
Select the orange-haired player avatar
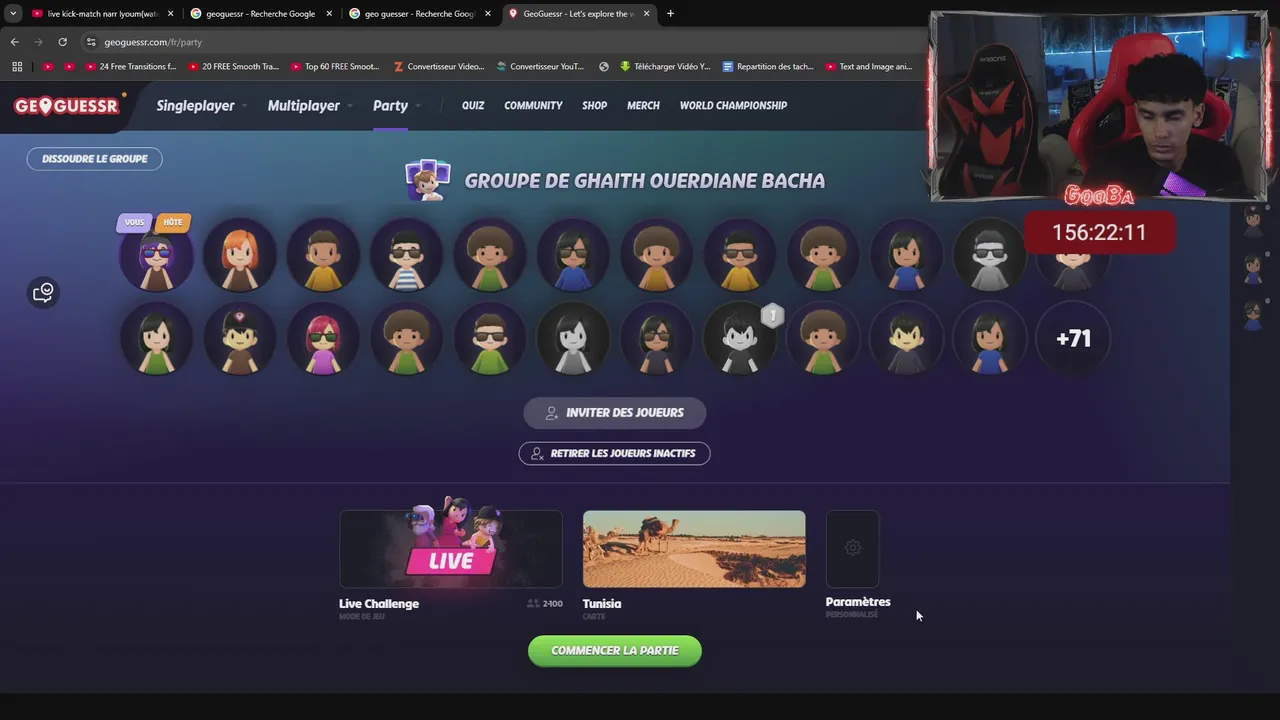(x=240, y=255)
